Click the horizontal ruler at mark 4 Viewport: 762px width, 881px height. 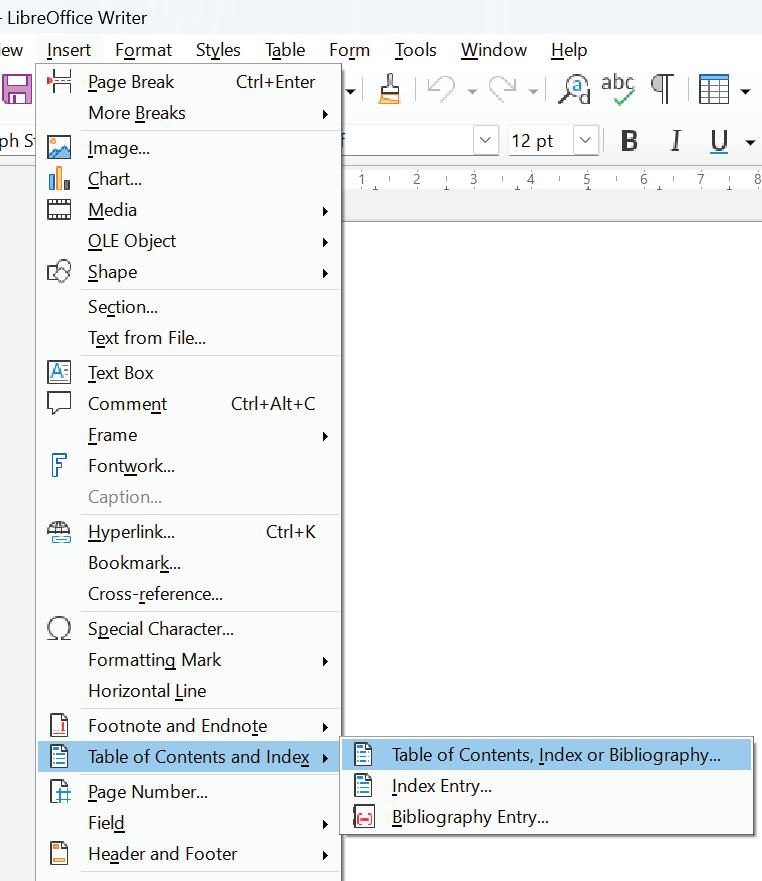tap(530, 179)
